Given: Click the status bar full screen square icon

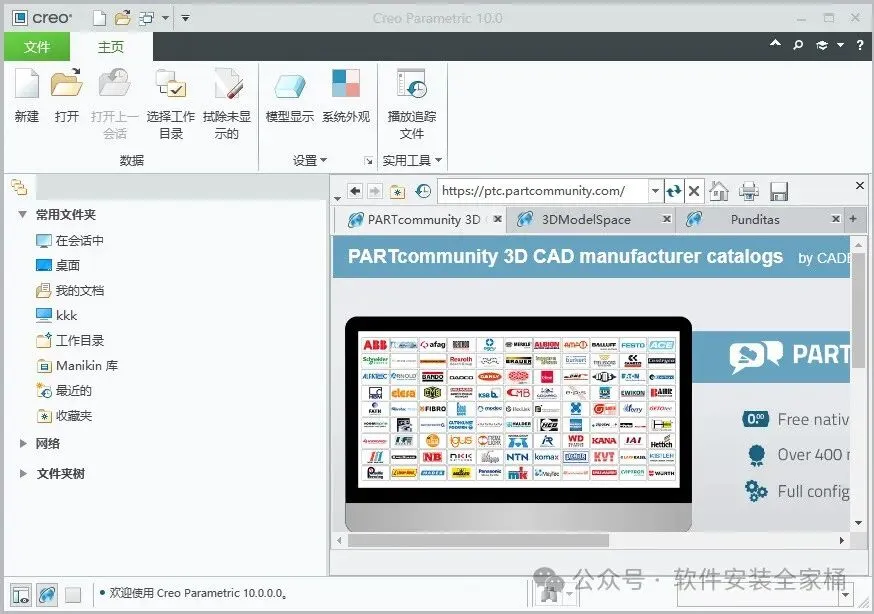Looking at the screenshot, I should click(x=73, y=595).
